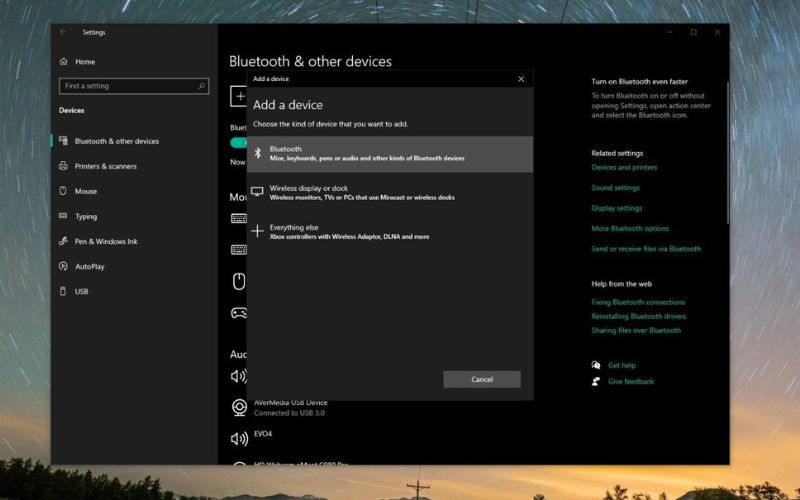Click the plus icon beside Everything else
The width and height of the screenshot is (800, 500).
point(257,231)
